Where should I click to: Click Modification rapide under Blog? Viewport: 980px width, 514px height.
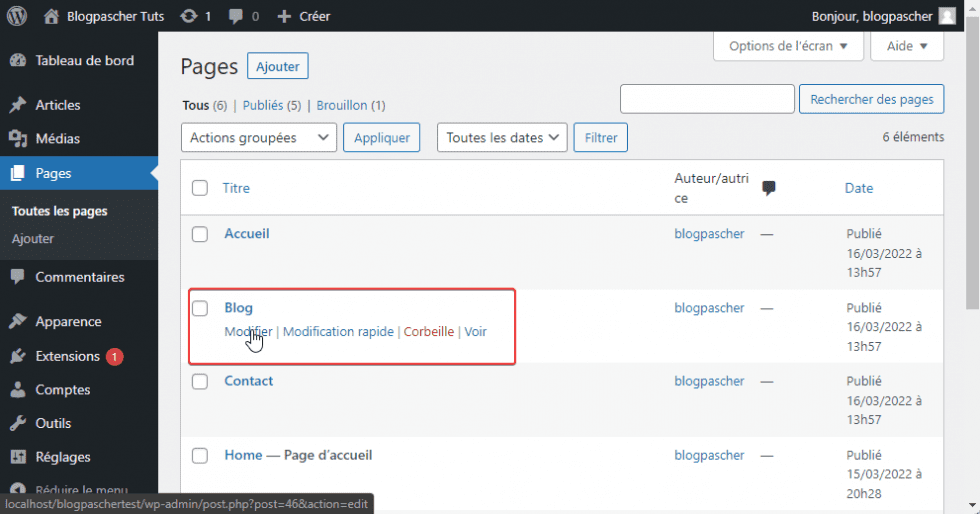pos(338,332)
